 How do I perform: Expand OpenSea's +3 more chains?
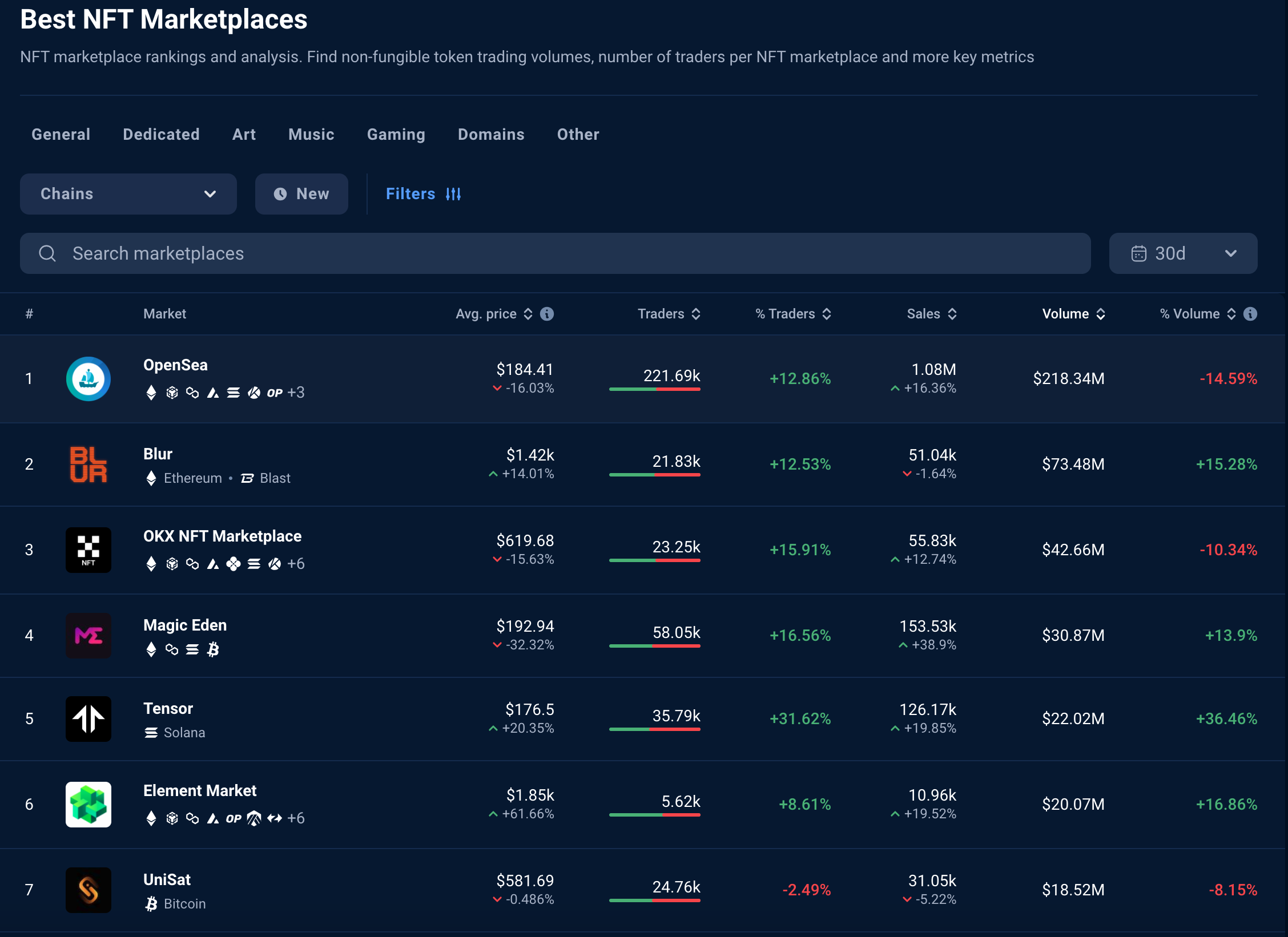pyautogui.click(x=296, y=393)
